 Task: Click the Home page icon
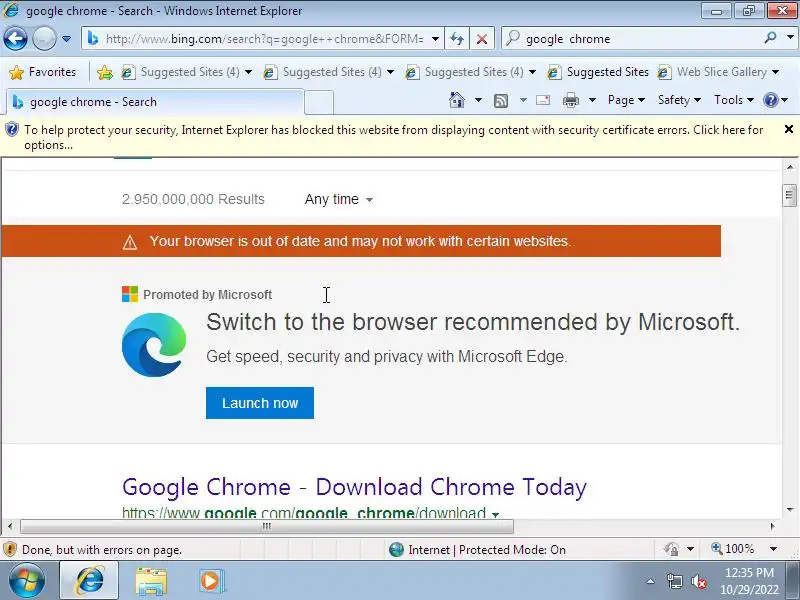(457, 100)
